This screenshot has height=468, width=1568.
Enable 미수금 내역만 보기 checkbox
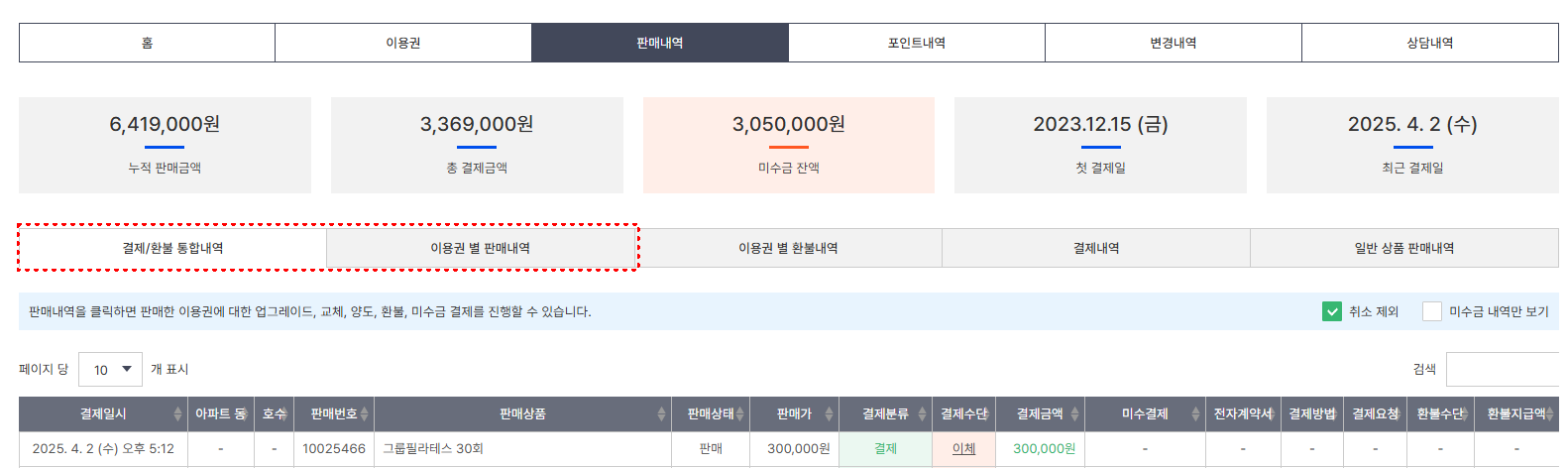coord(1431,311)
